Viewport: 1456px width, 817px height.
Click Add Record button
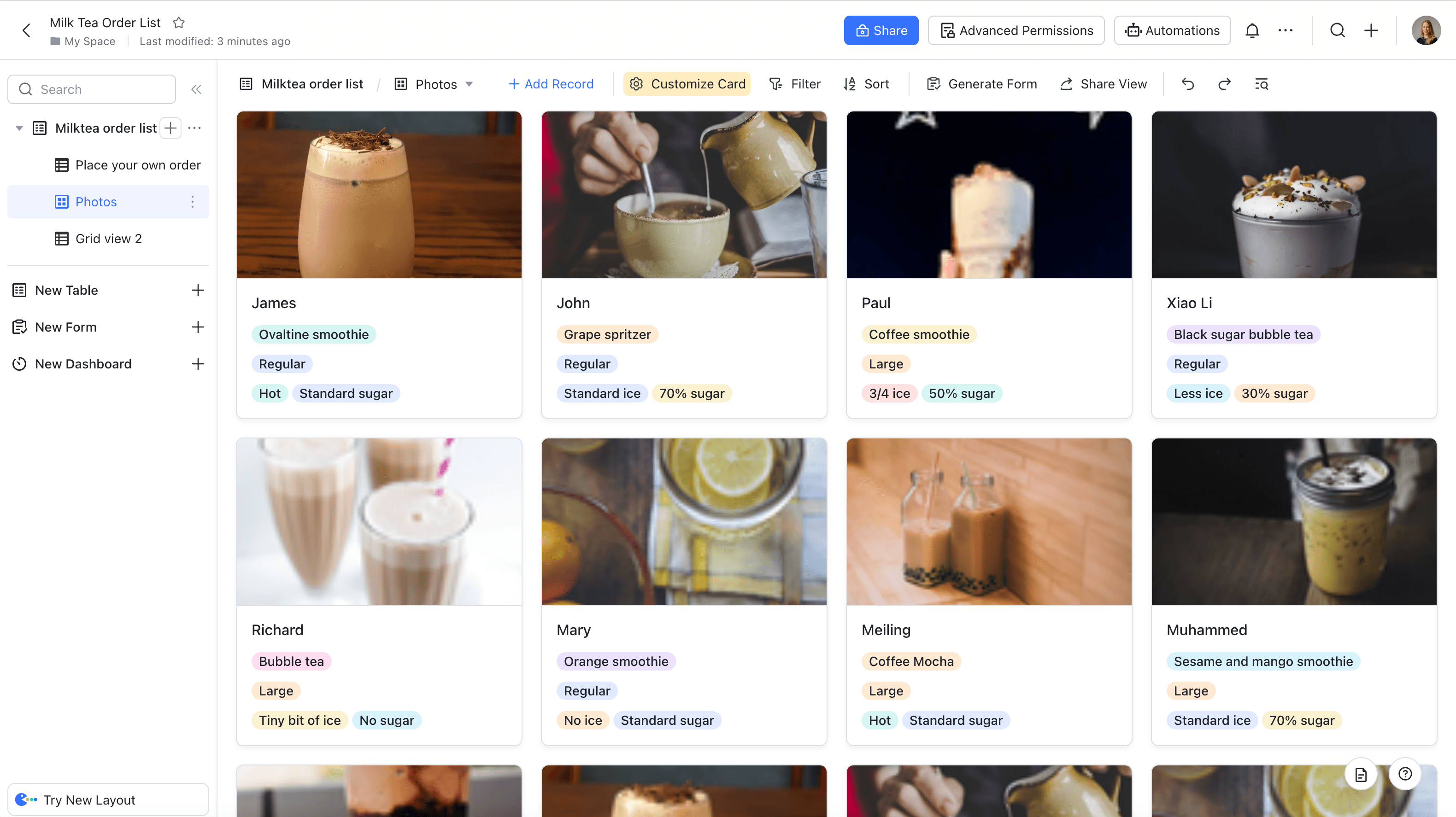click(x=550, y=83)
